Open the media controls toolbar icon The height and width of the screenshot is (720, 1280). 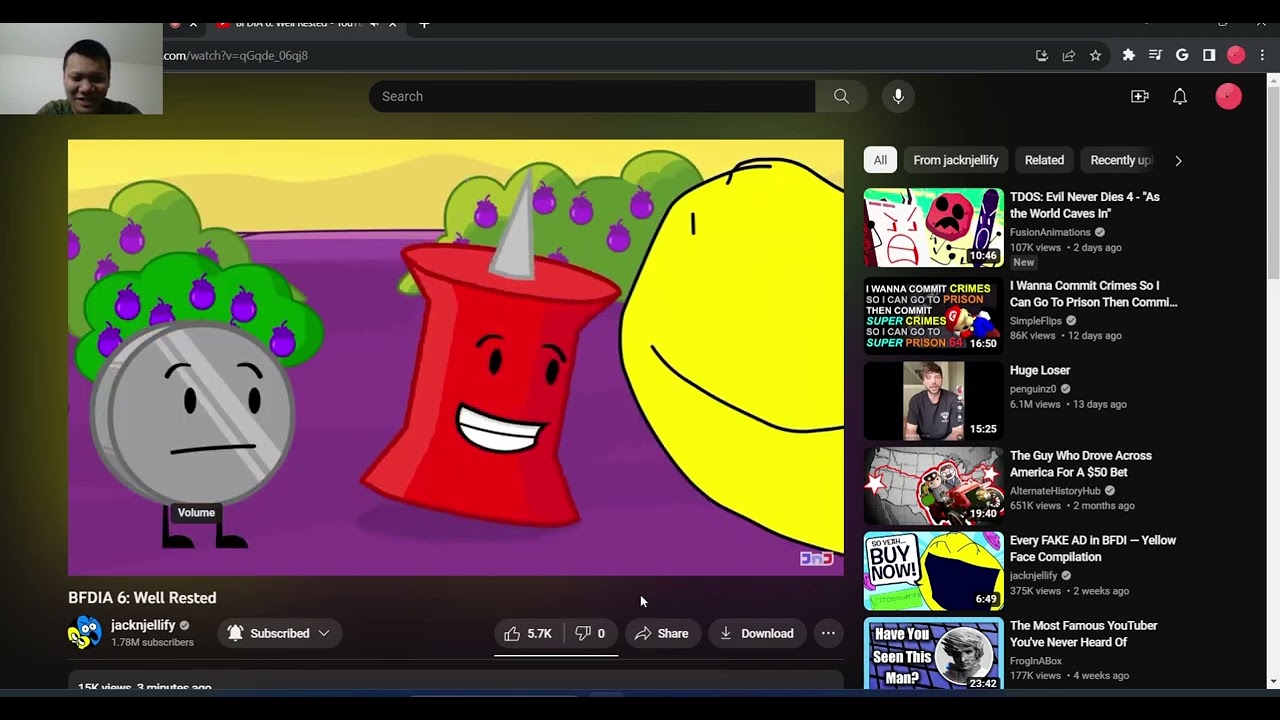[1155, 56]
